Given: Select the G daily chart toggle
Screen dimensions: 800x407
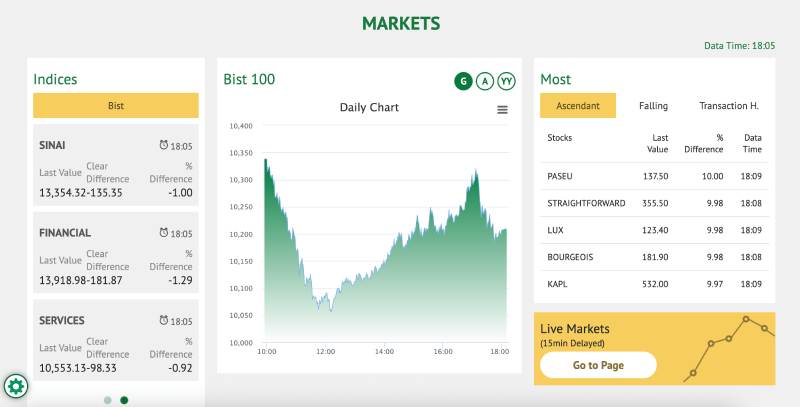Looking at the screenshot, I should 463,81.
